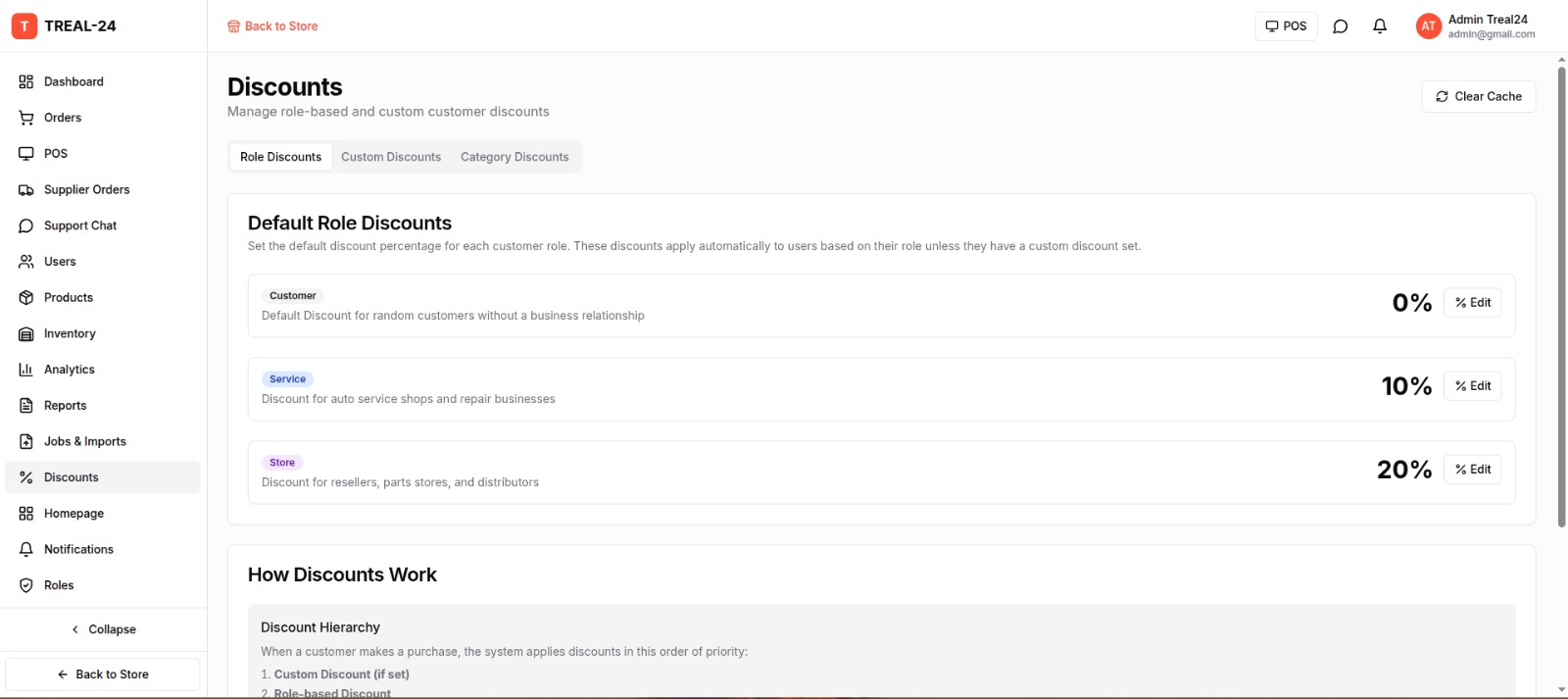Click the 20% Store discount value

coord(1404,470)
